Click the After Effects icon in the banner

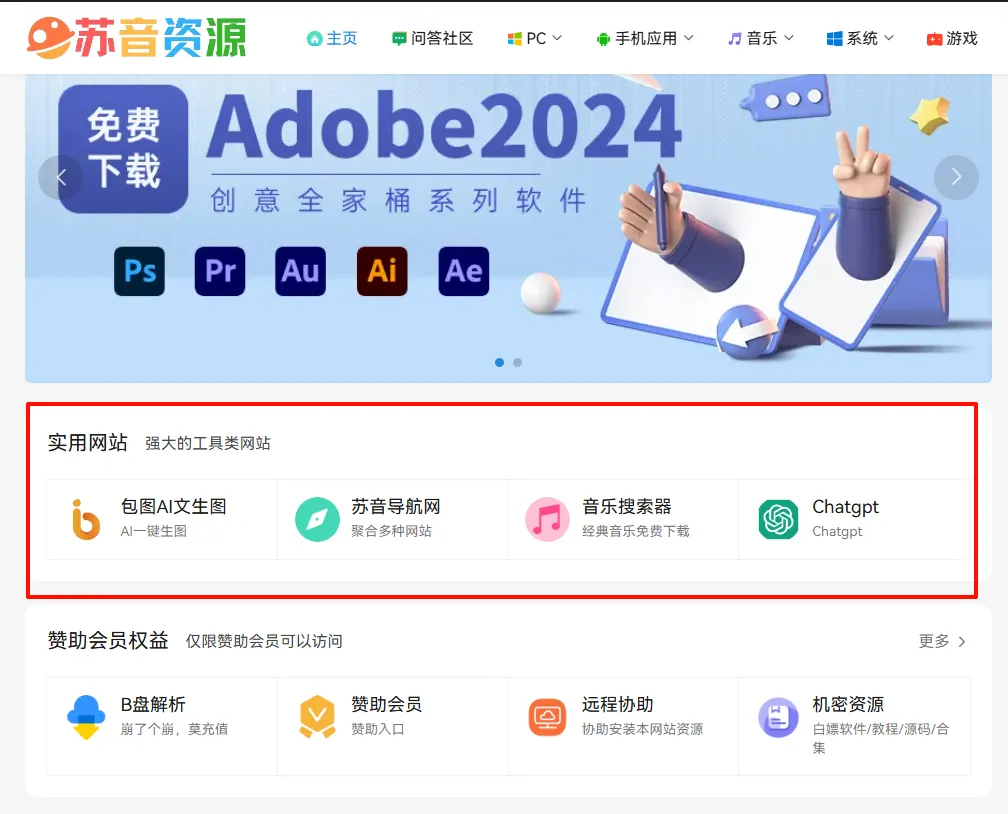pyautogui.click(x=462, y=271)
